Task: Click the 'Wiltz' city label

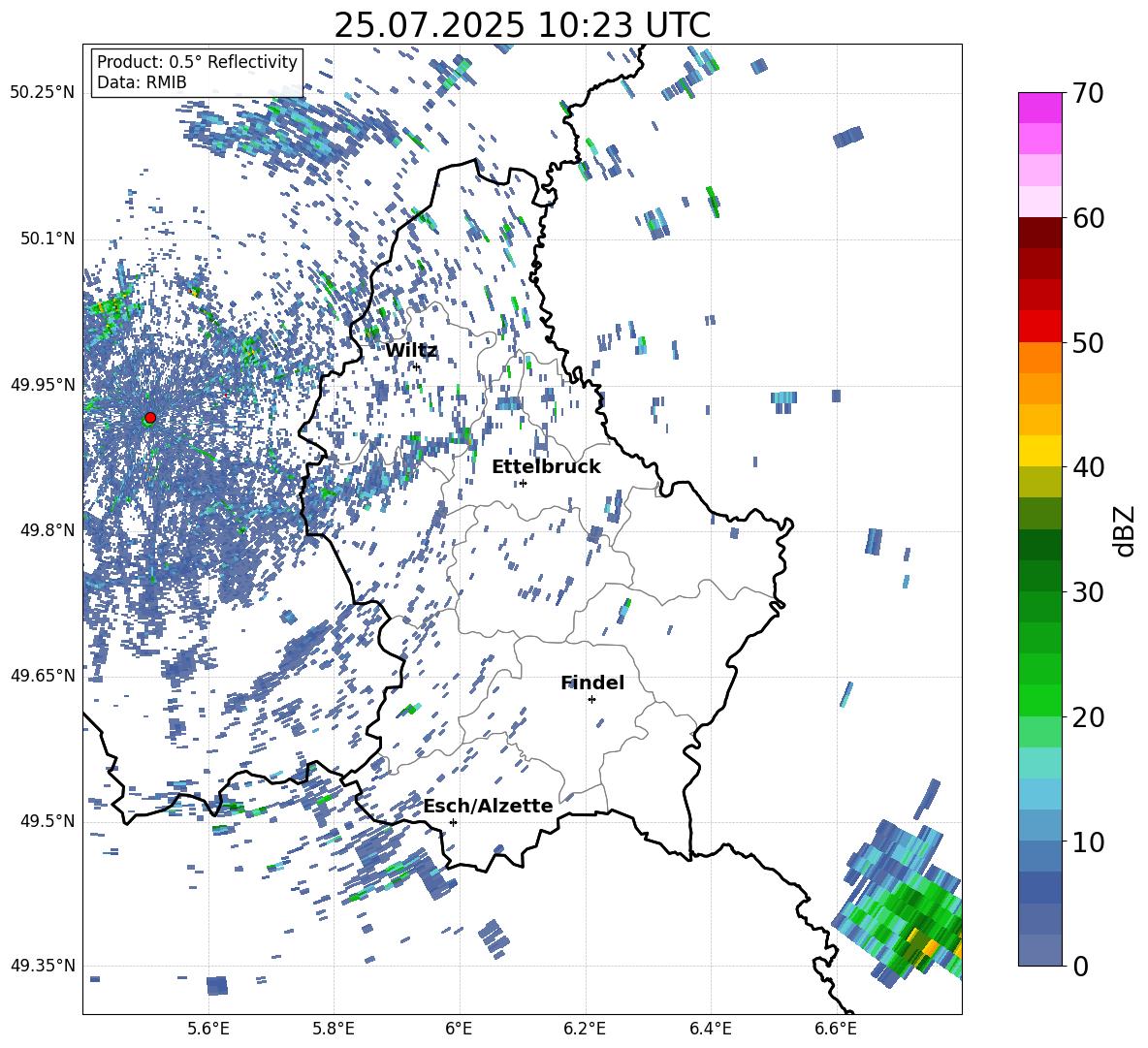Action: click(411, 351)
